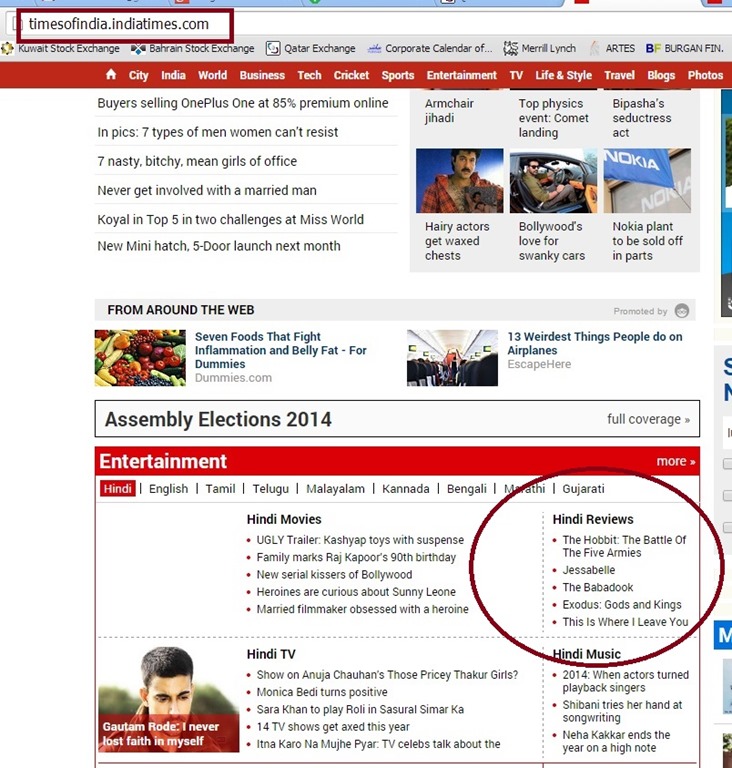Open the Travel section
Viewport: 732px width, 768px height.
[x=619, y=75]
